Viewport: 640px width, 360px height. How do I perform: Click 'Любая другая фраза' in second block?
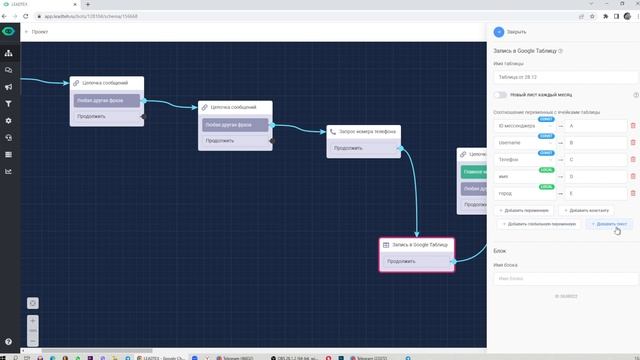(x=235, y=124)
